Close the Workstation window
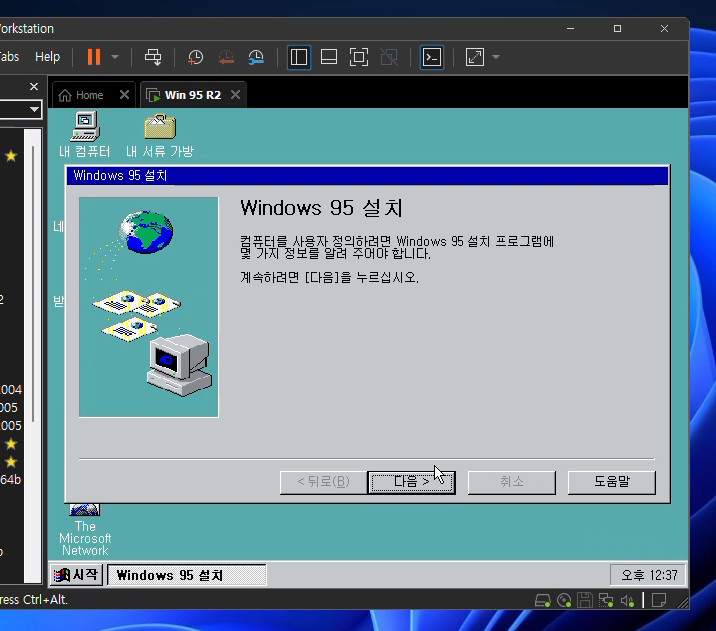The image size is (716, 631). click(664, 28)
